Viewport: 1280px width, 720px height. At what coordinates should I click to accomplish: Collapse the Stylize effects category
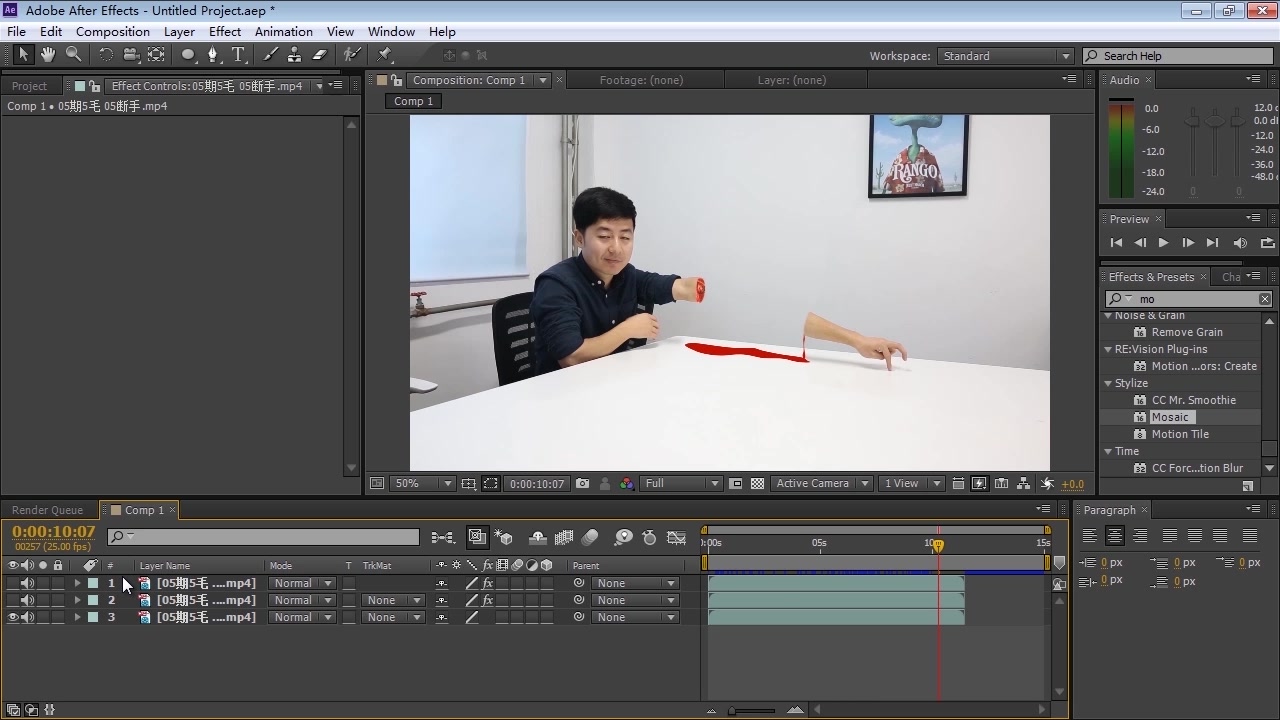(1108, 383)
